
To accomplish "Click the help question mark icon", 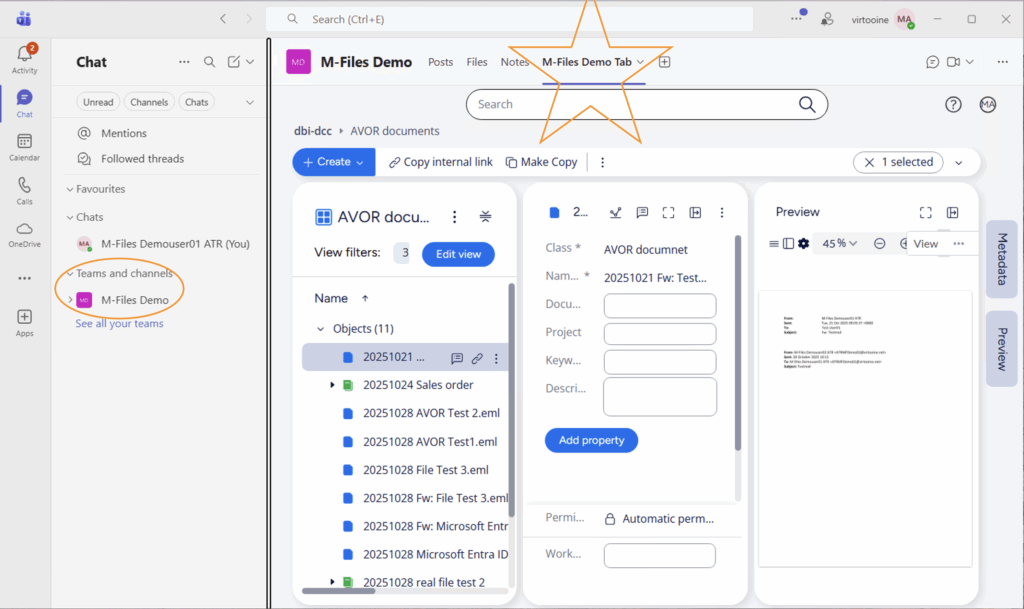I will 953,105.
